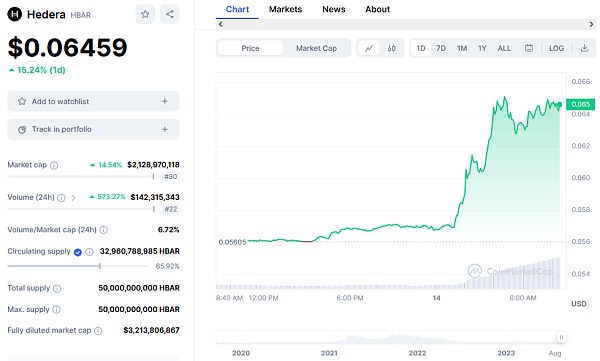Image resolution: width=600 pixels, height=361 pixels.
Task: Open the calendar date range icon
Action: pos(529,48)
